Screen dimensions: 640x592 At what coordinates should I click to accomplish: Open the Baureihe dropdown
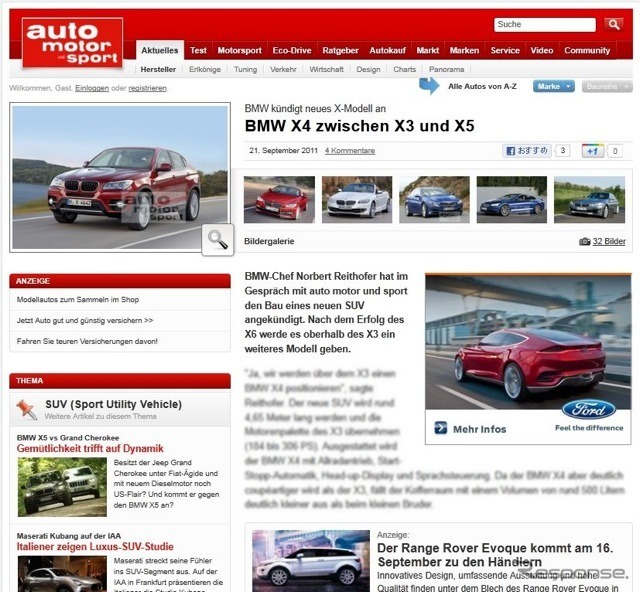(607, 87)
